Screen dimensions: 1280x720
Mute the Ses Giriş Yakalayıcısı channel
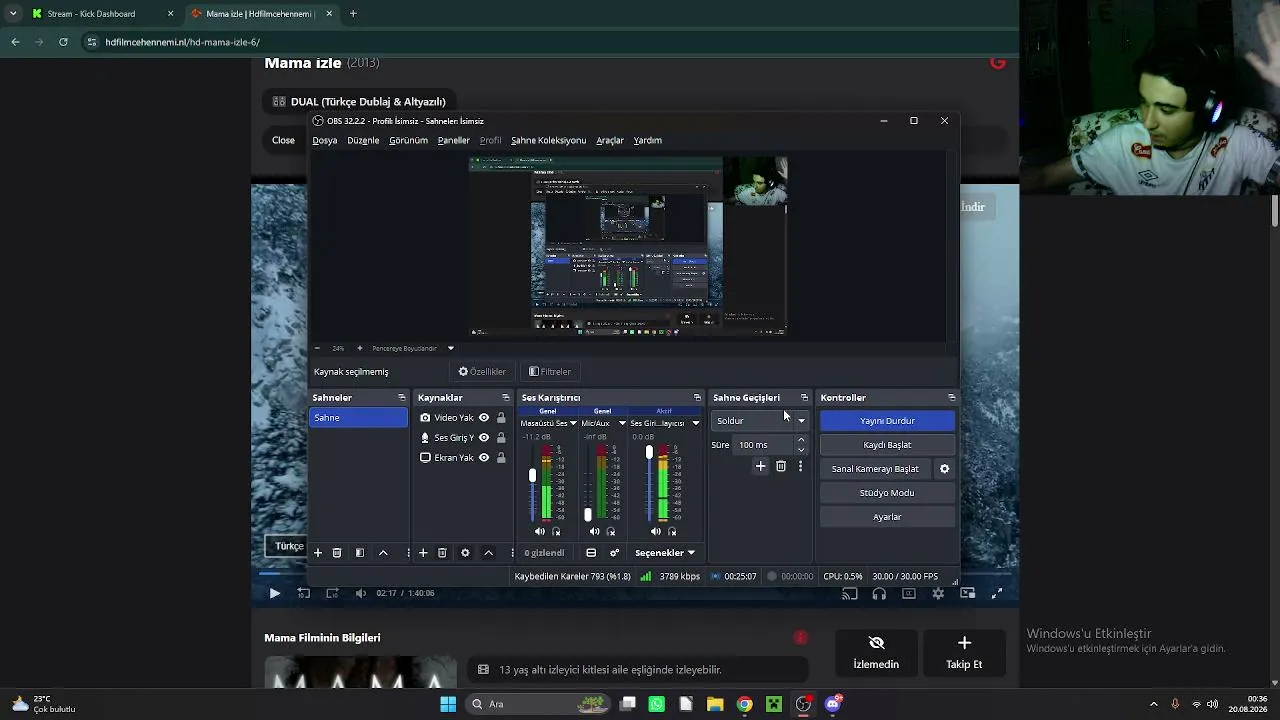[656, 532]
